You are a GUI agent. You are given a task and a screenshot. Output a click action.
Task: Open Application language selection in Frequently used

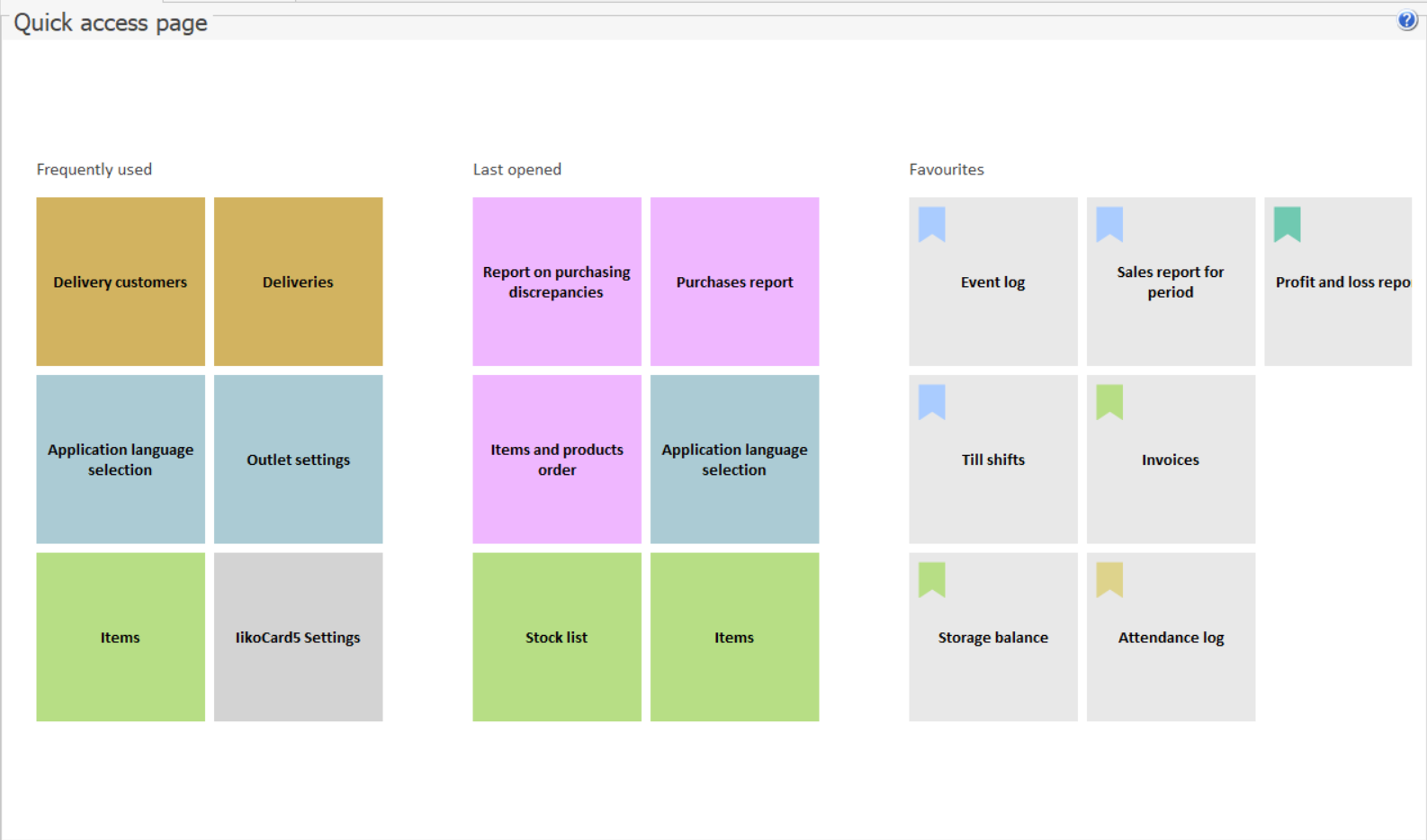point(121,460)
